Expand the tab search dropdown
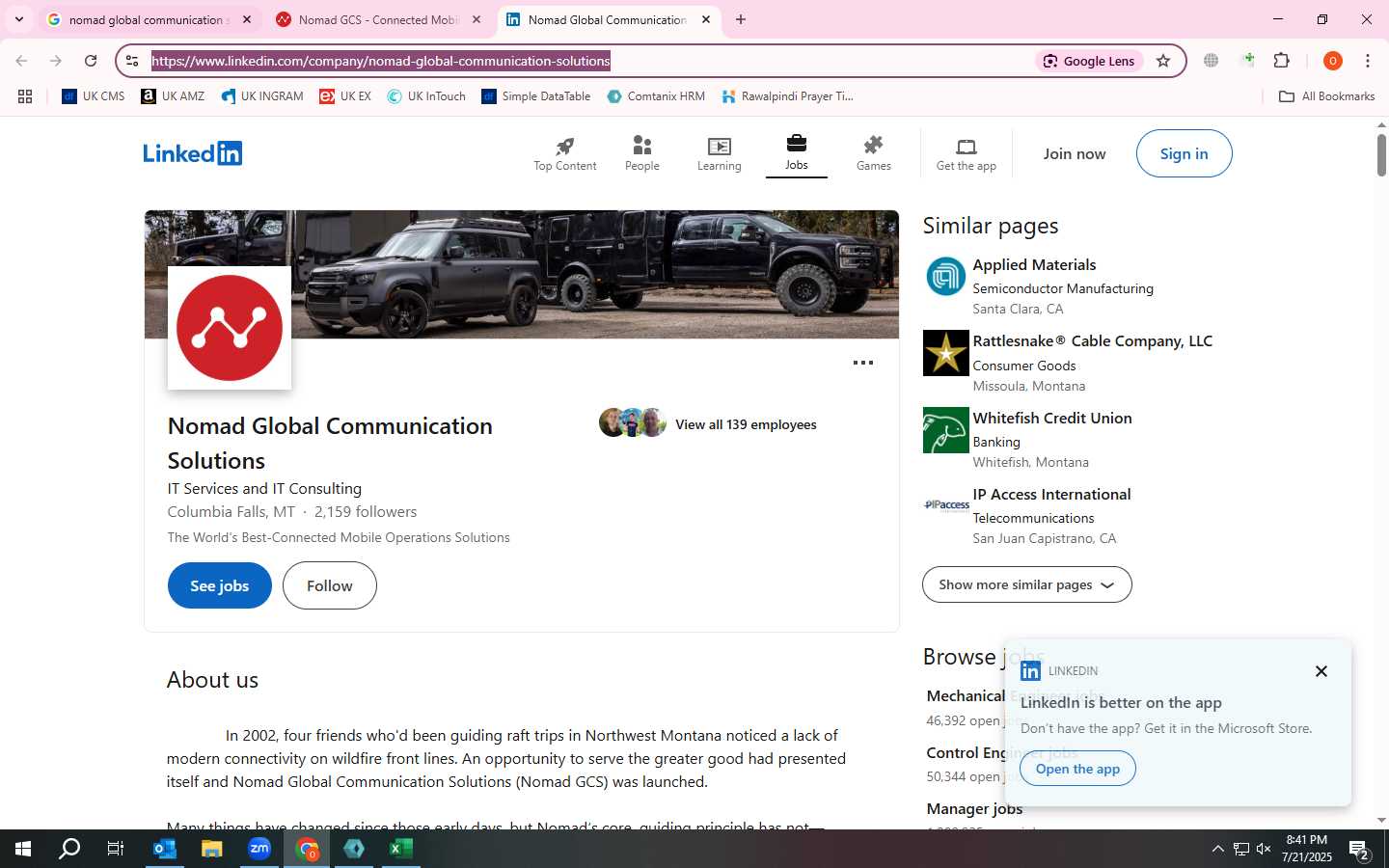 pyautogui.click(x=19, y=19)
